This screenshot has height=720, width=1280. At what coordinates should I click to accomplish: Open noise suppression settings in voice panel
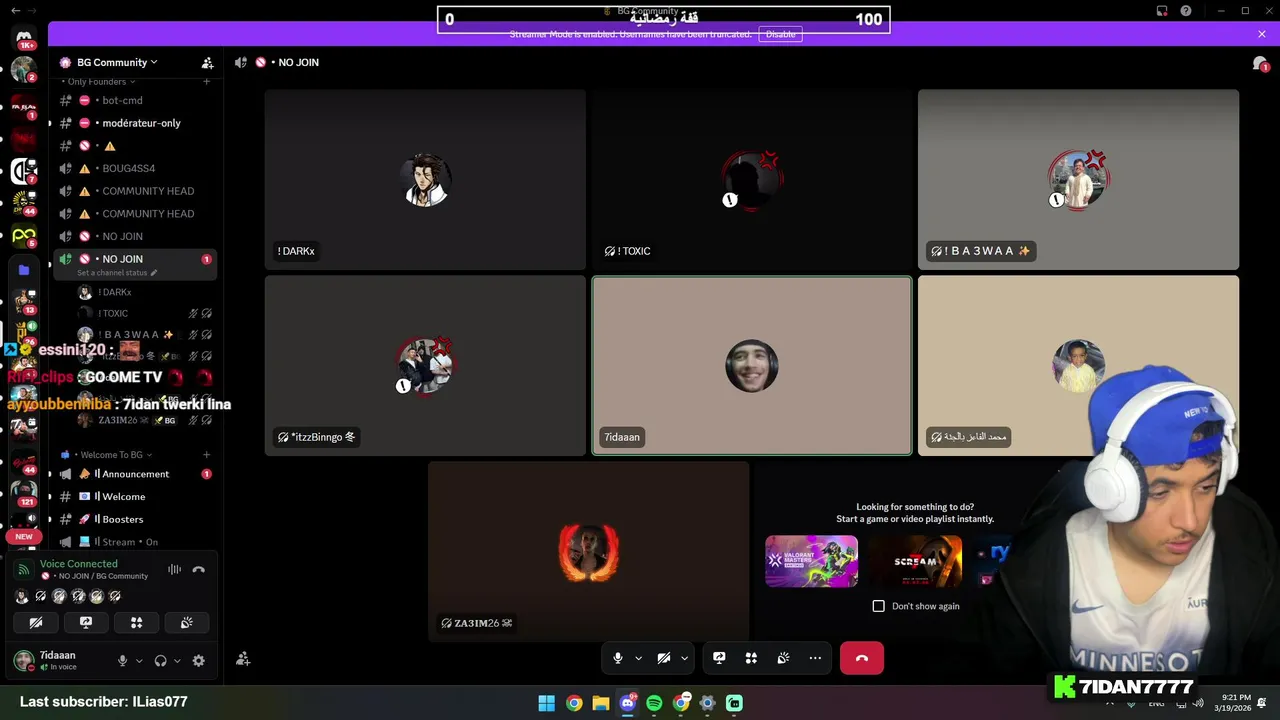174,569
